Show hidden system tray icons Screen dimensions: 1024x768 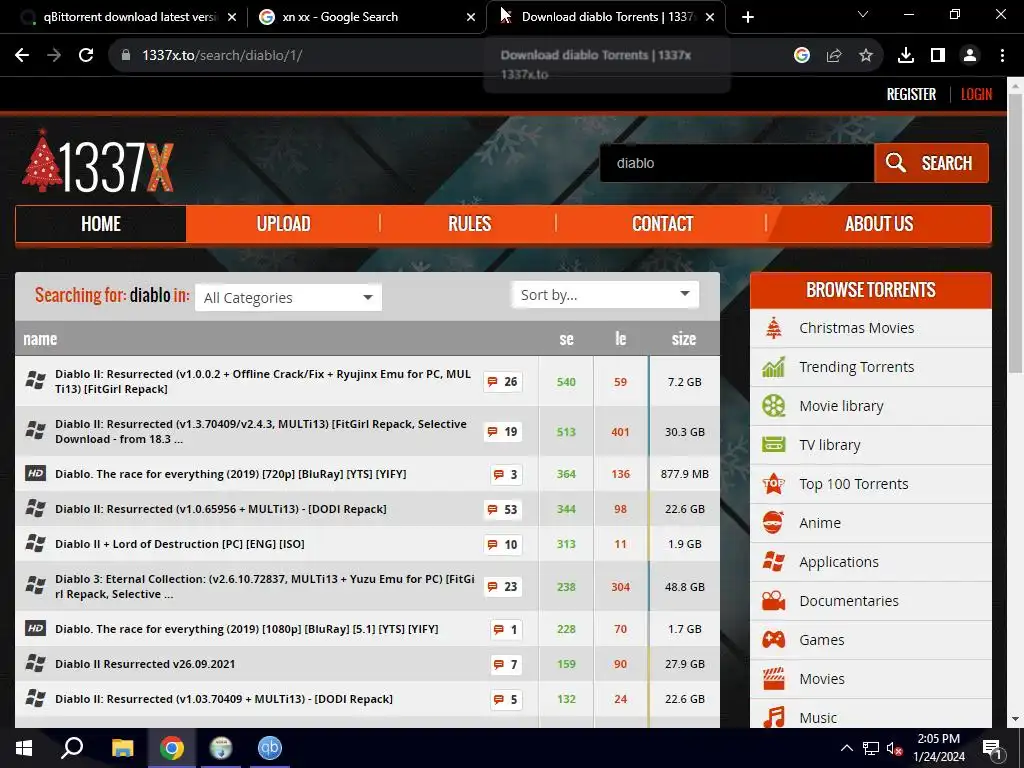[846, 748]
